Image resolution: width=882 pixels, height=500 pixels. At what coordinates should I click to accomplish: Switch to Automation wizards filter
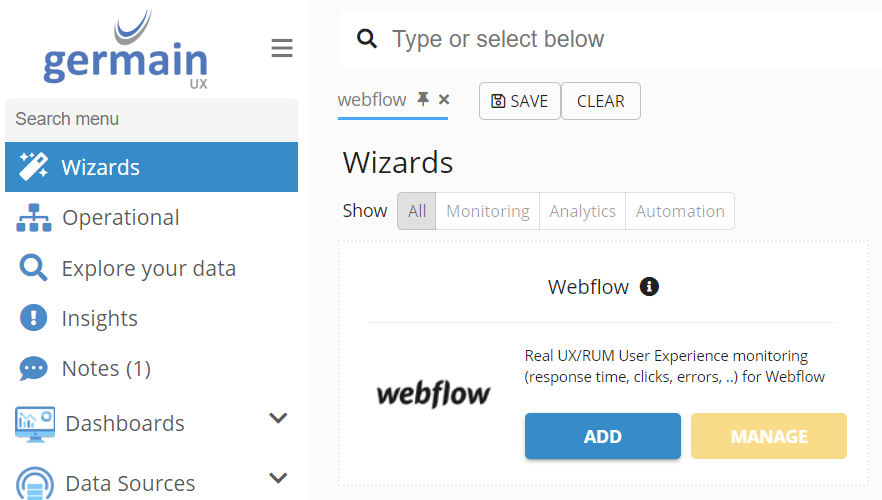point(680,211)
